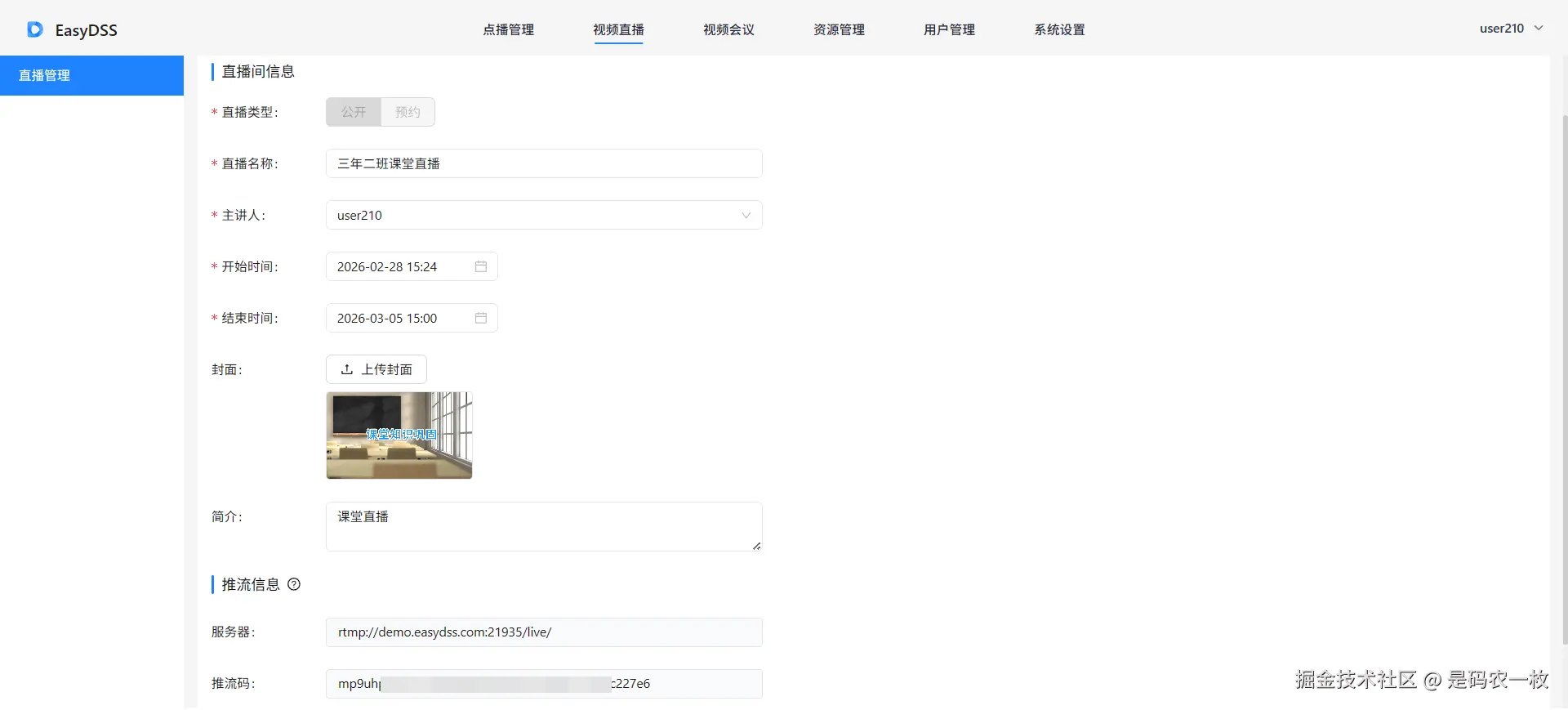Open the 资源管理 tab
The image size is (1568, 710).
839,29
